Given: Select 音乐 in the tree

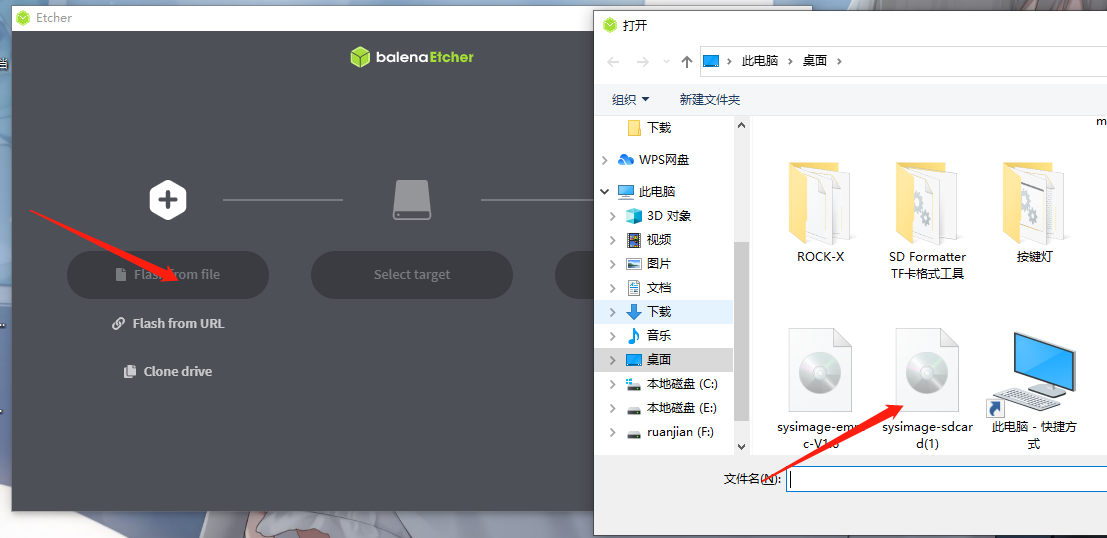Looking at the screenshot, I should coord(659,335).
